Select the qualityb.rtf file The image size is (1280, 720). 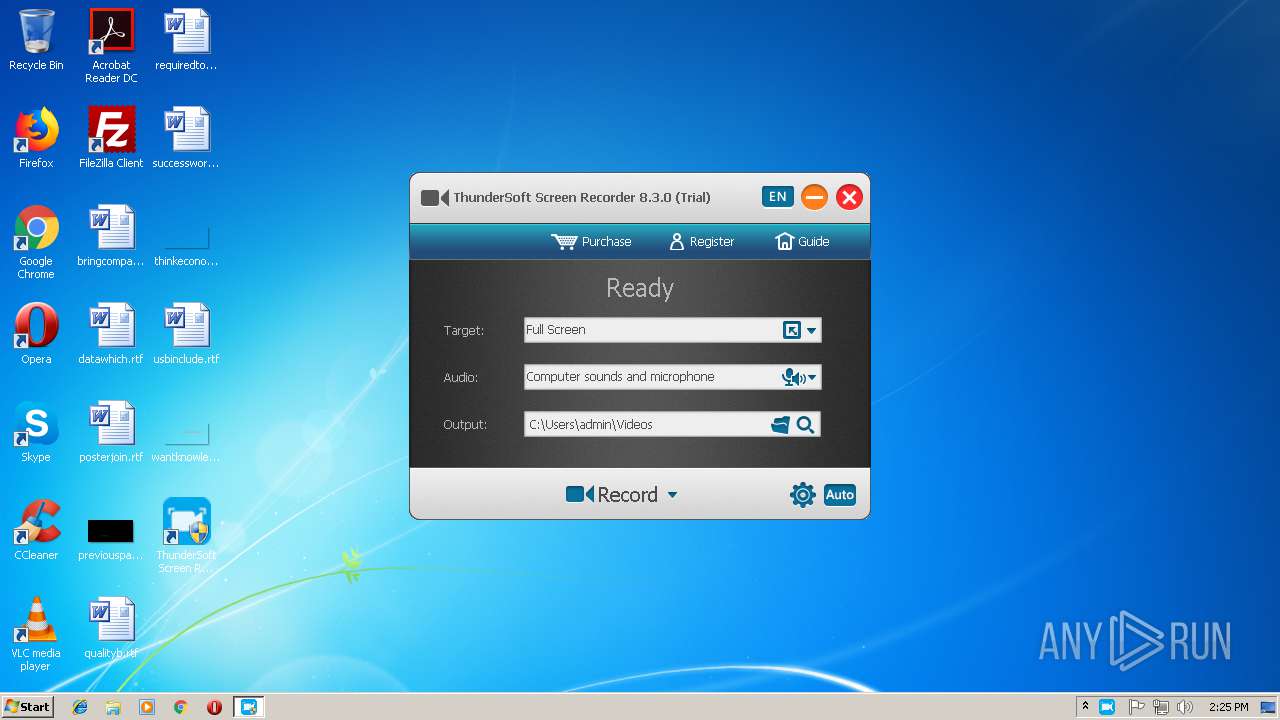111,628
